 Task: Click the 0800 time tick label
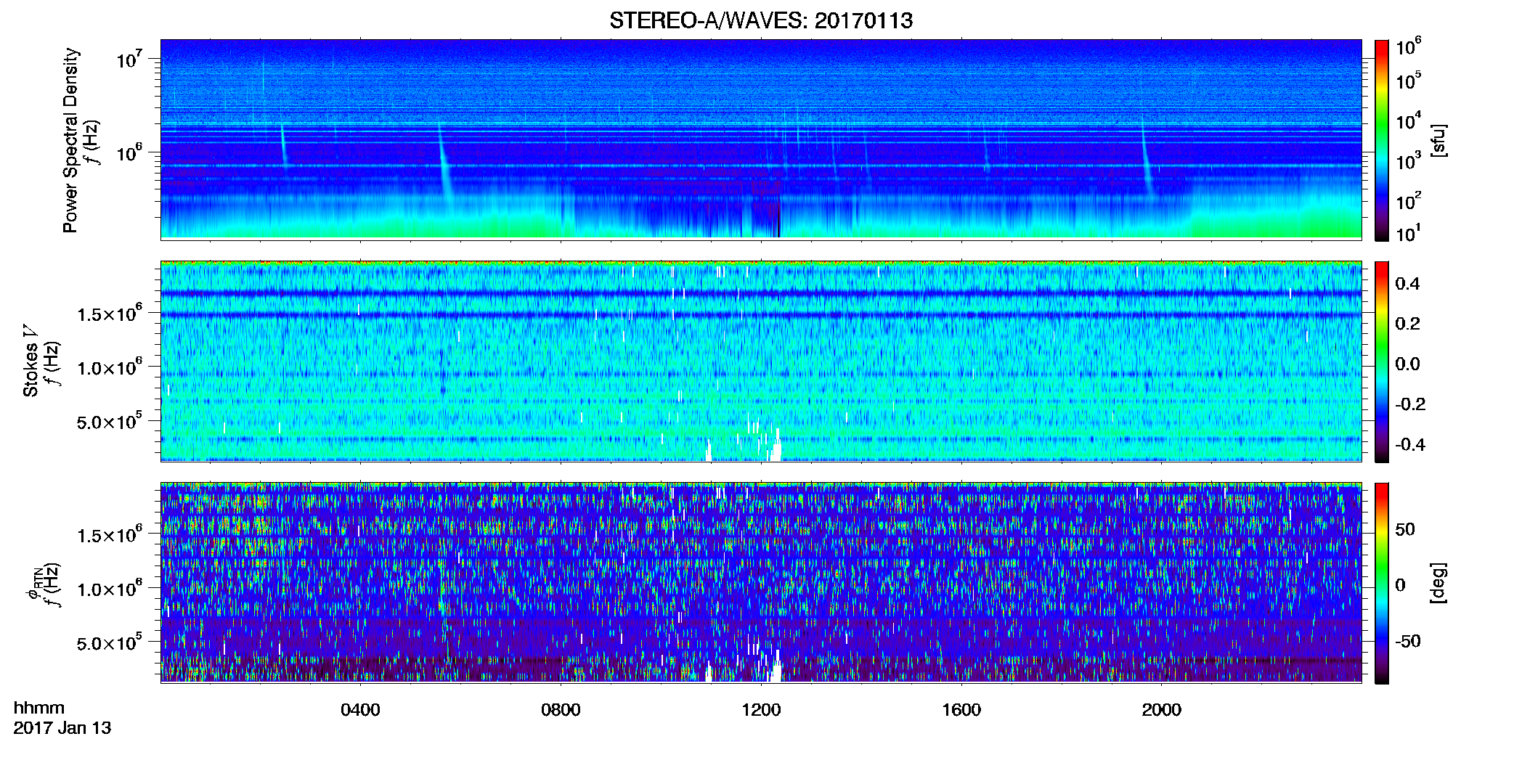click(561, 710)
